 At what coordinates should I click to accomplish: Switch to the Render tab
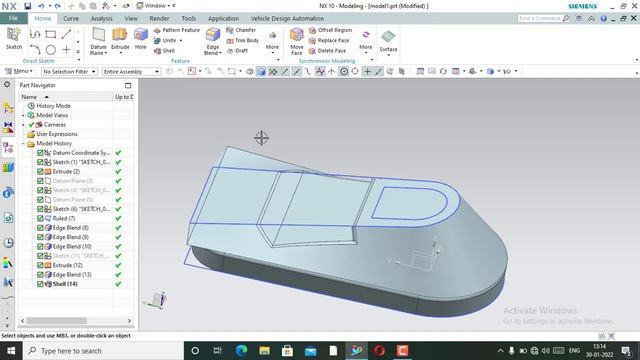coord(159,18)
